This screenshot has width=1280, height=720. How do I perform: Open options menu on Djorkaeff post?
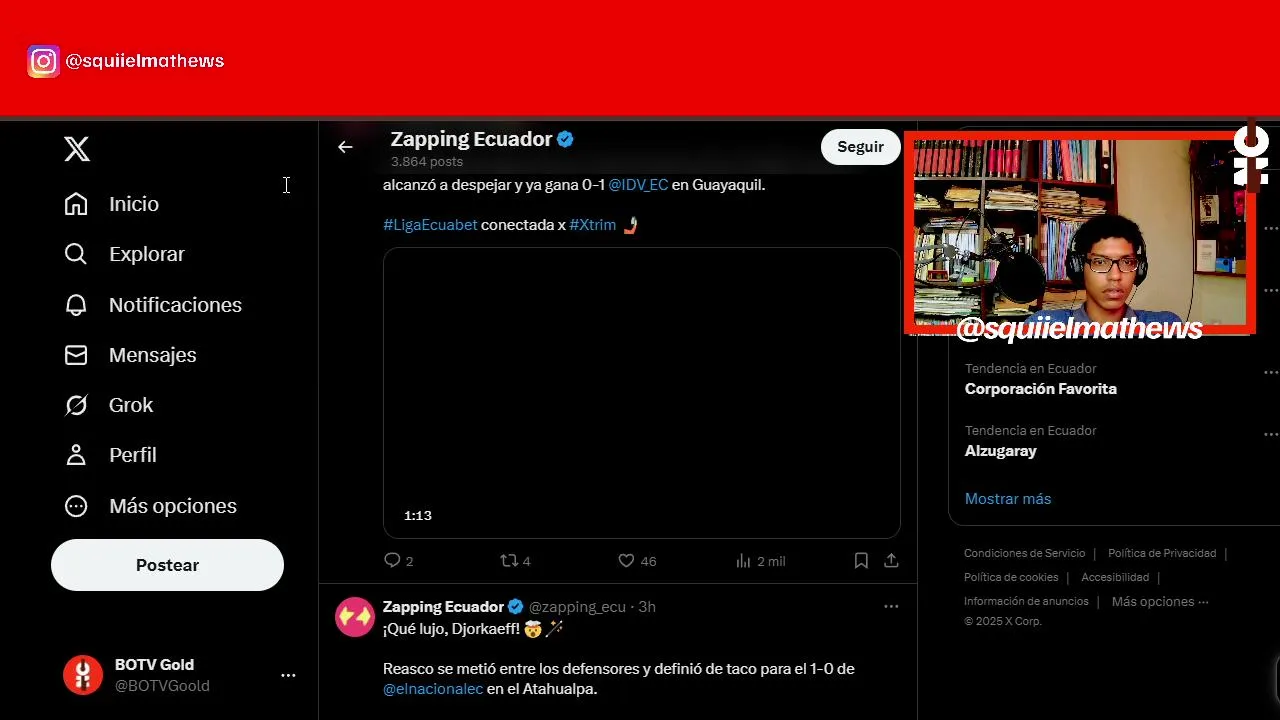click(x=891, y=606)
